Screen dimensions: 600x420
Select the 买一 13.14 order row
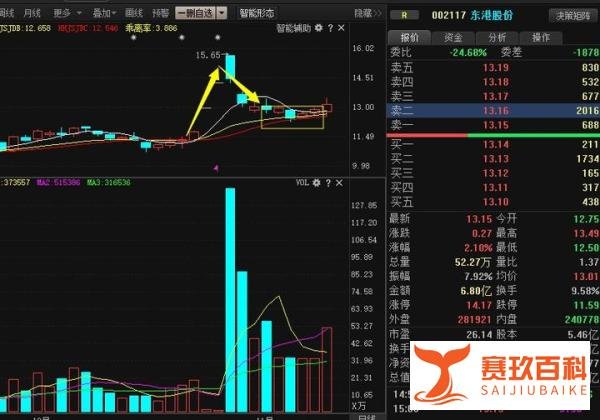coord(494,144)
